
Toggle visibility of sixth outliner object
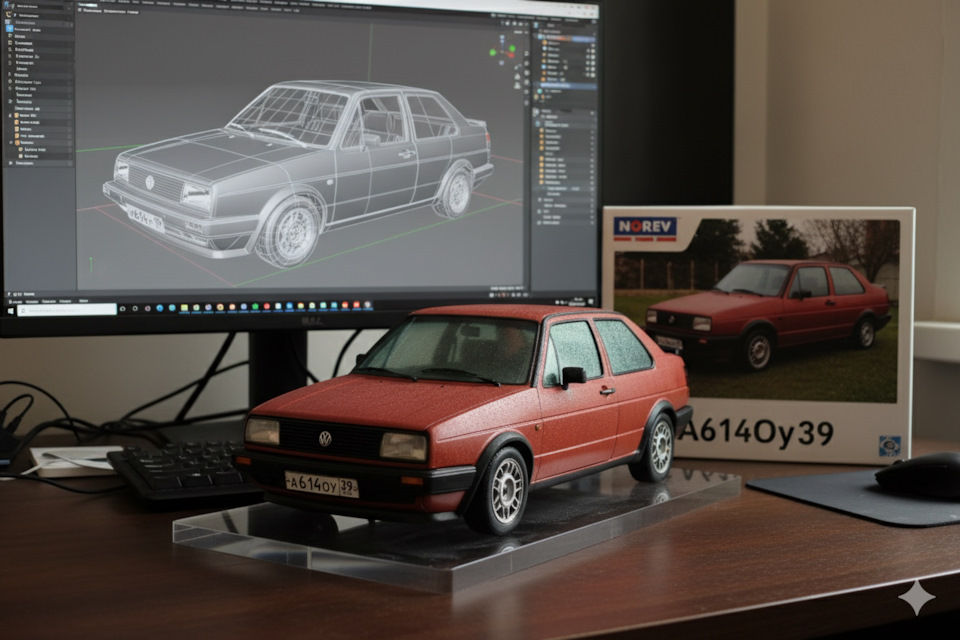593,74
